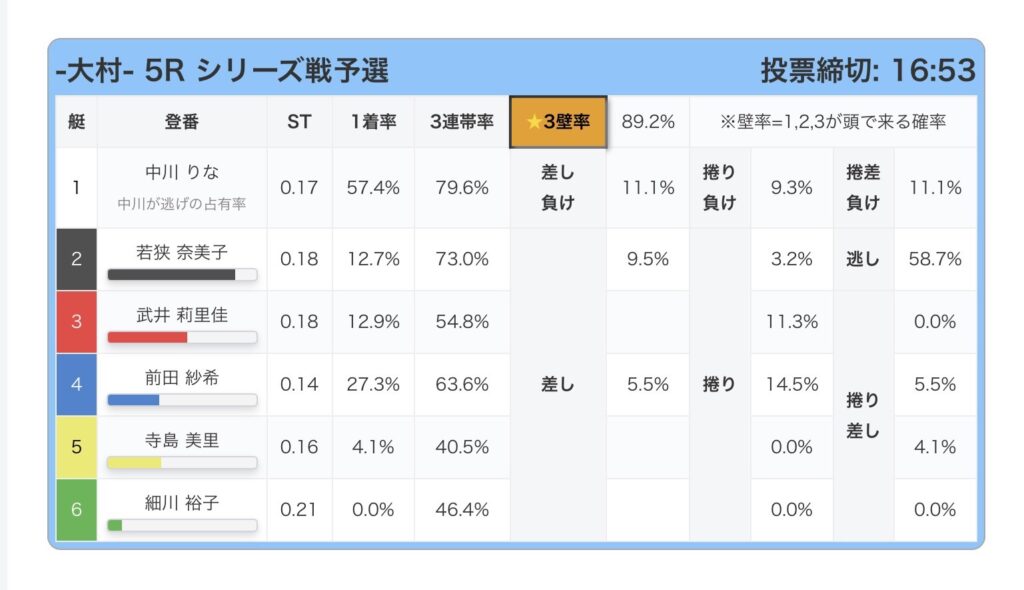Click the yellow boat number 5 badge

click(76, 447)
